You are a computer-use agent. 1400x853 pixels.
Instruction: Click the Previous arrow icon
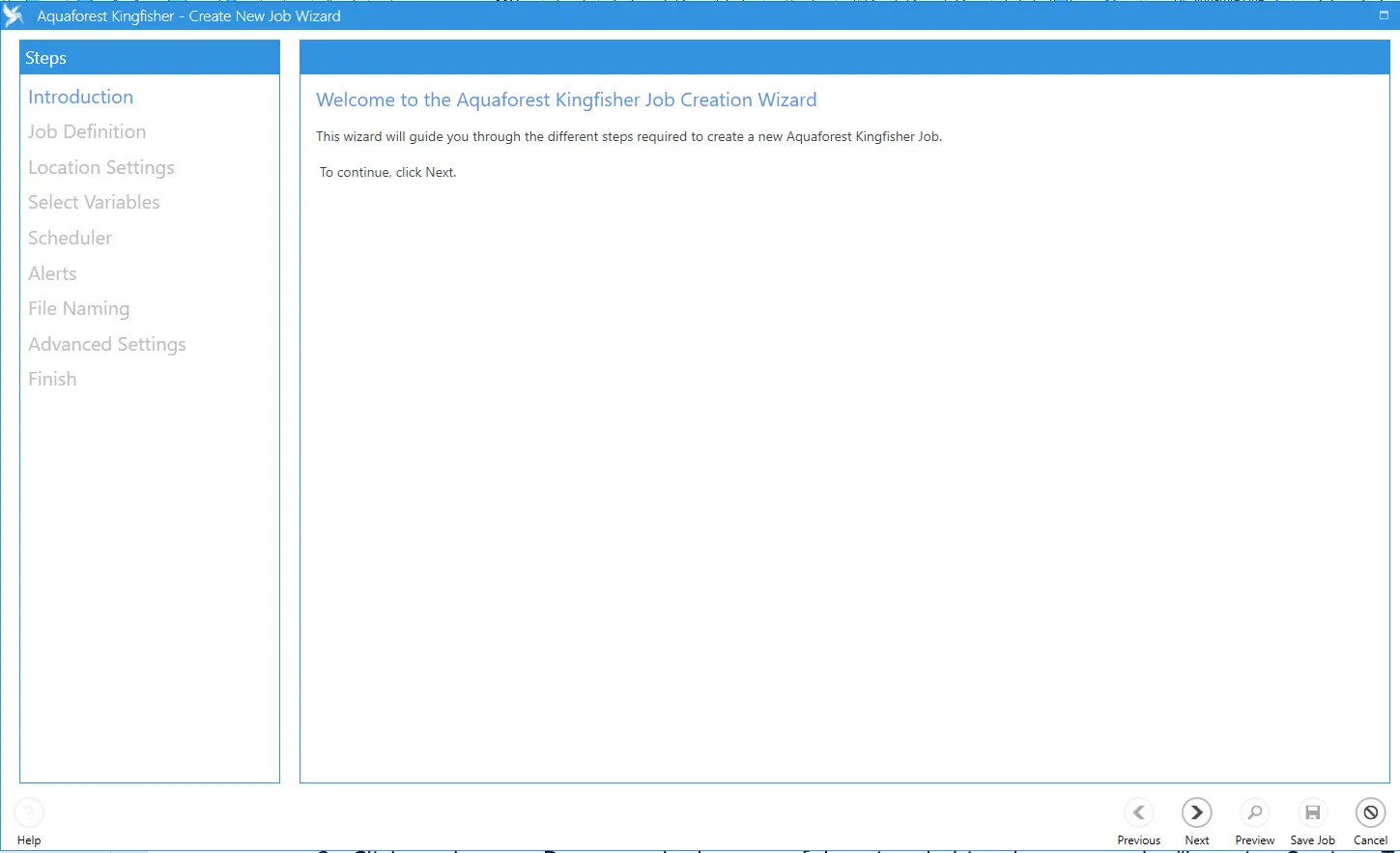click(x=1138, y=812)
